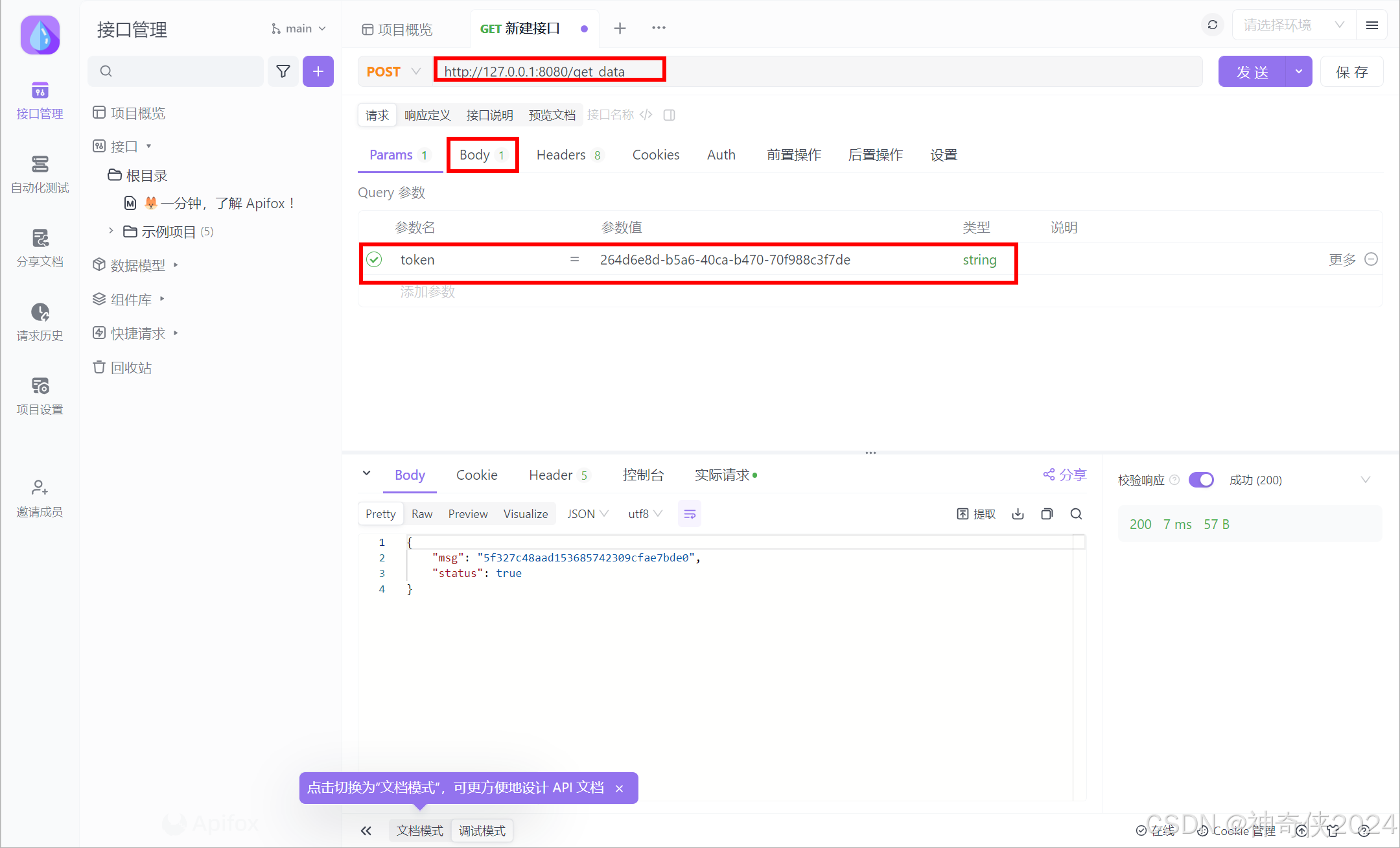
Task: Click the refresh icon near 请选择环境
Action: click(1212, 25)
